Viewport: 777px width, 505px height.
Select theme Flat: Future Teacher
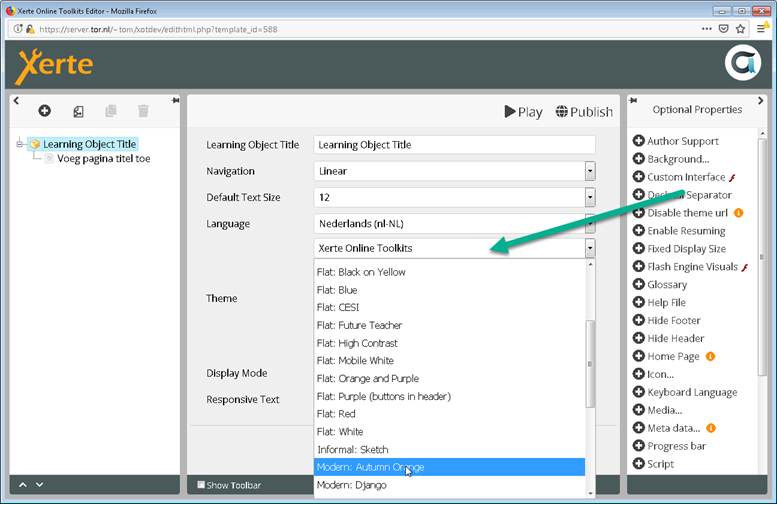tap(449, 325)
